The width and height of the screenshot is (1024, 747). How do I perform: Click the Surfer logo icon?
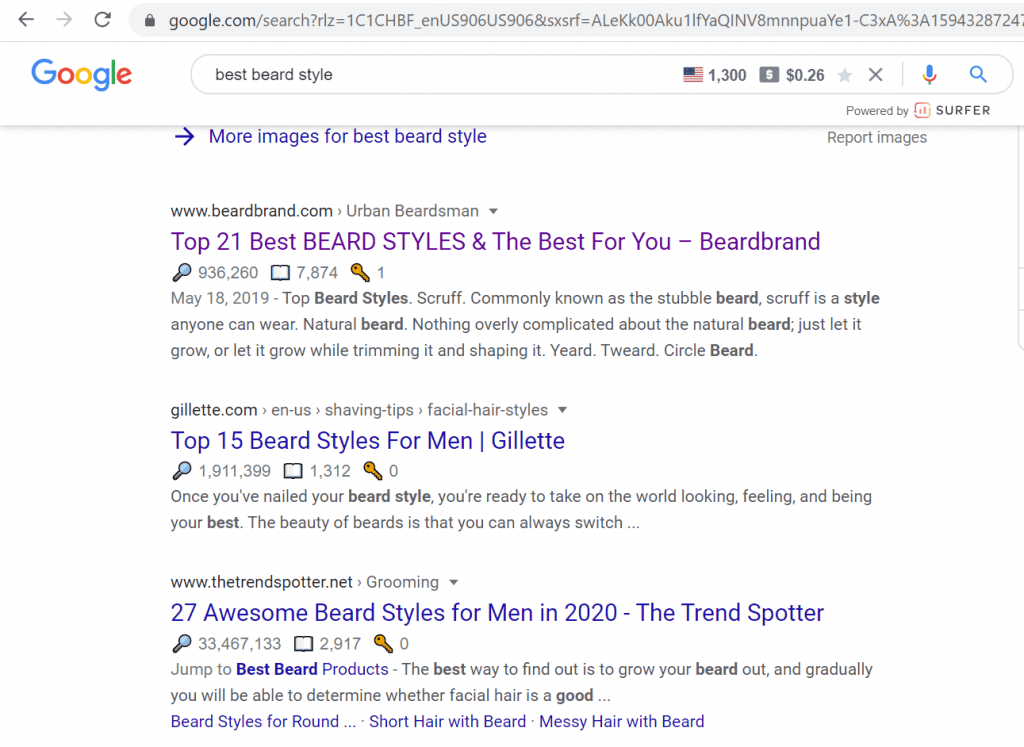(922, 110)
